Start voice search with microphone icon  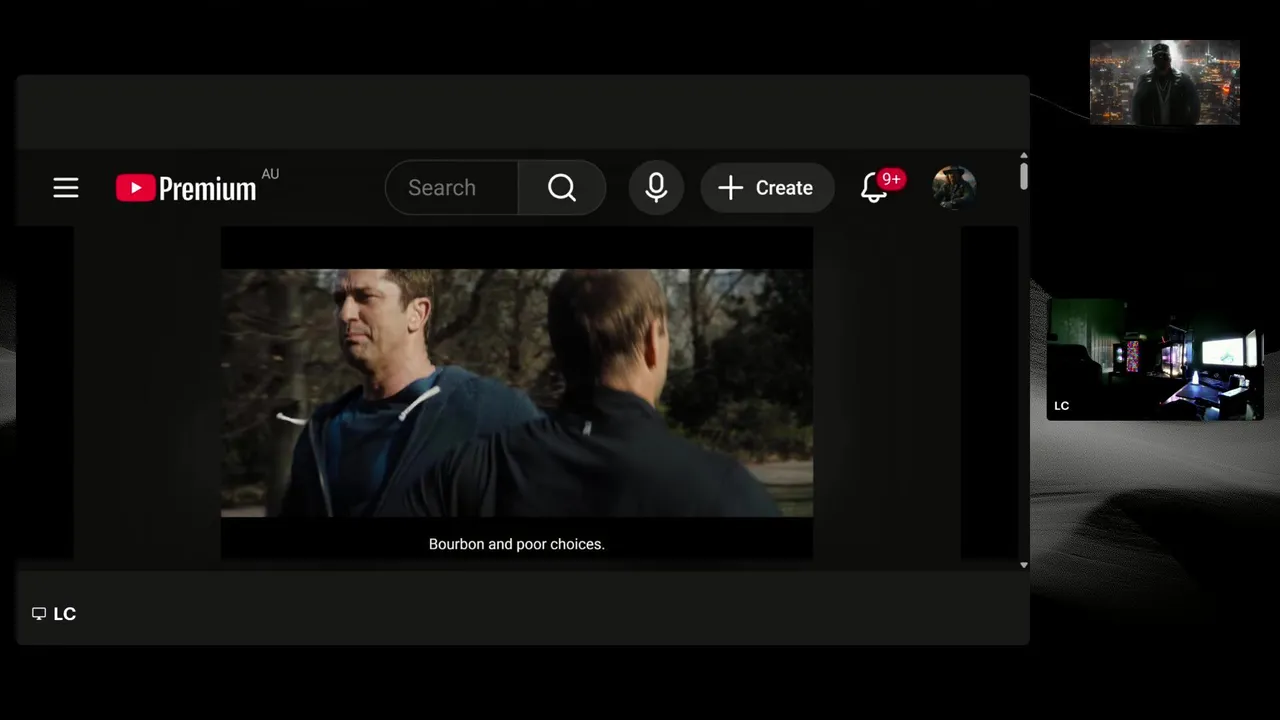pos(656,188)
